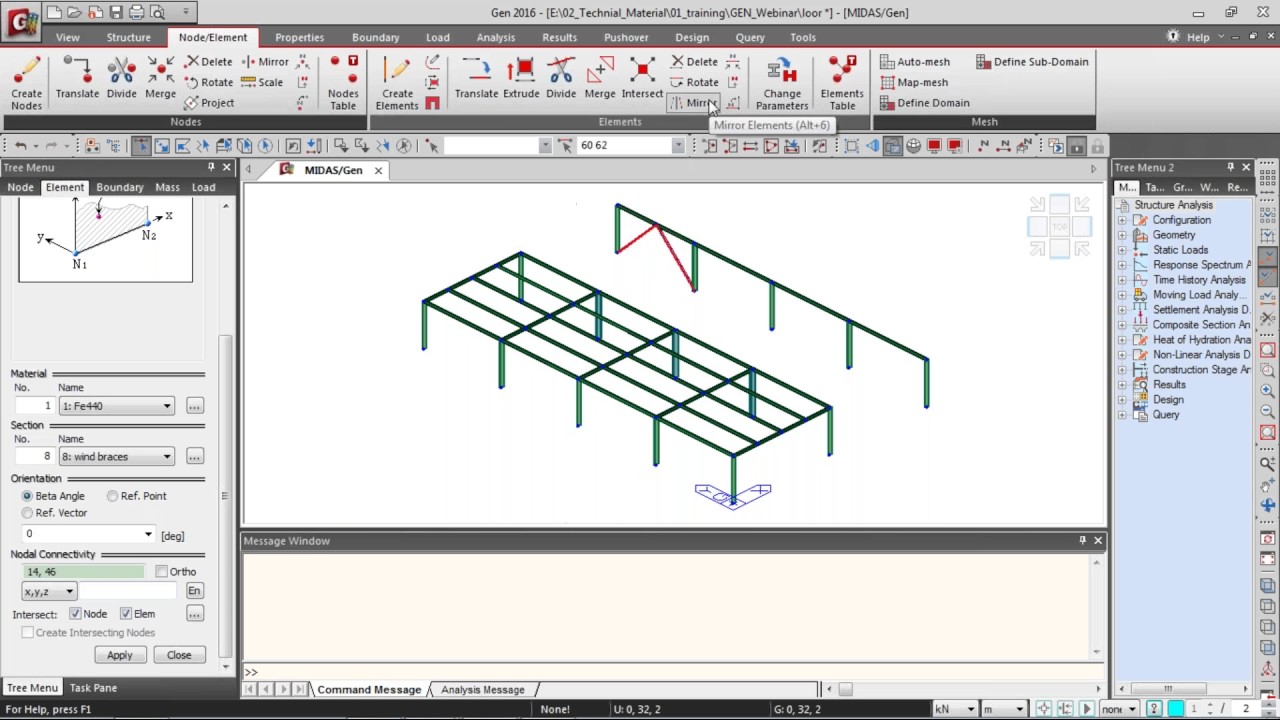
Task: Select the Intersect elements tool
Action: (642, 78)
